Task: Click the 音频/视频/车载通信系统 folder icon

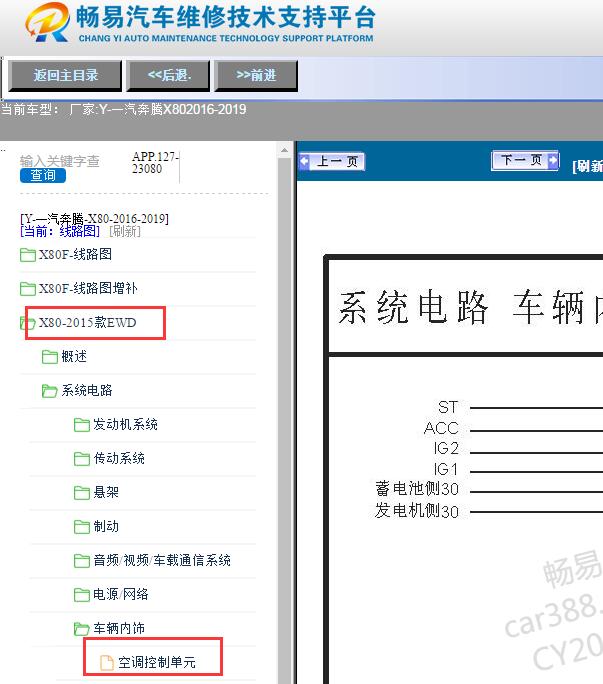Action: 82,561
